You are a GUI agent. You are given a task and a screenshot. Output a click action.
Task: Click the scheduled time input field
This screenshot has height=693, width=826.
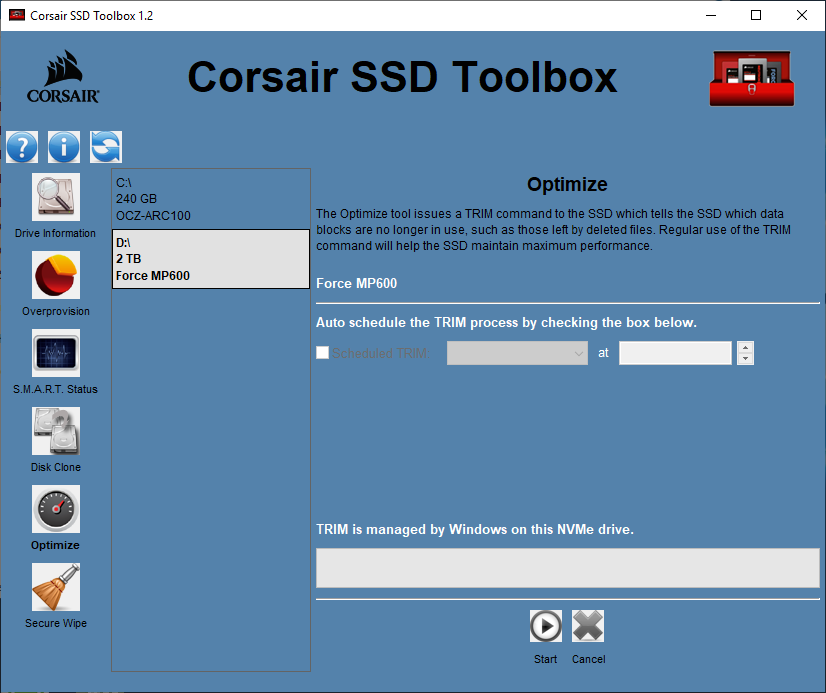click(x=675, y=353)
